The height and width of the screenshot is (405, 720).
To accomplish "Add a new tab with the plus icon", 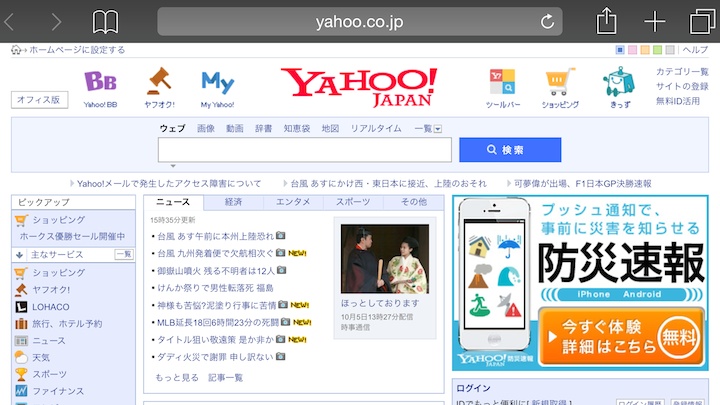I will pos(654,22).
